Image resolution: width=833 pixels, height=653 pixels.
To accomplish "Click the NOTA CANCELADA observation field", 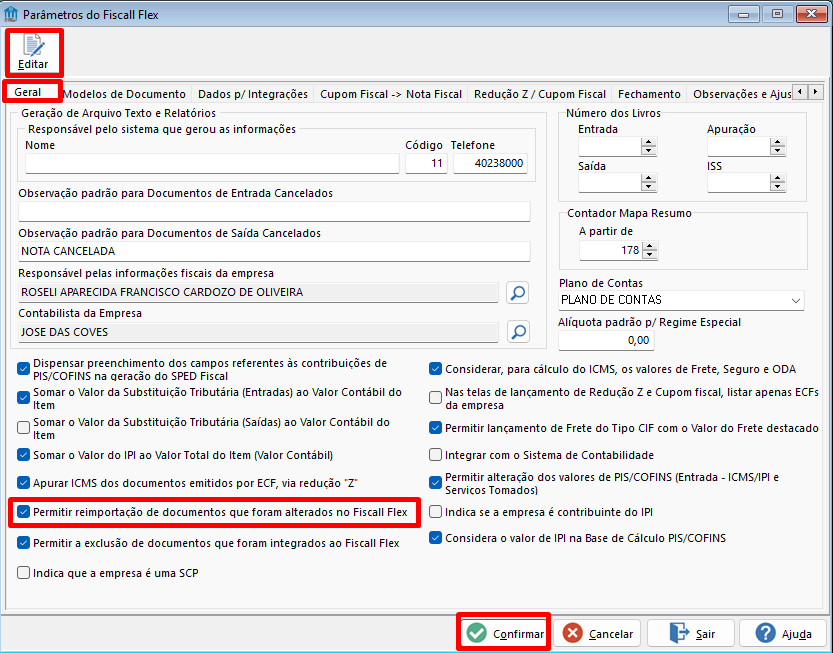I will pyautogui.click(x=274, y=251).
